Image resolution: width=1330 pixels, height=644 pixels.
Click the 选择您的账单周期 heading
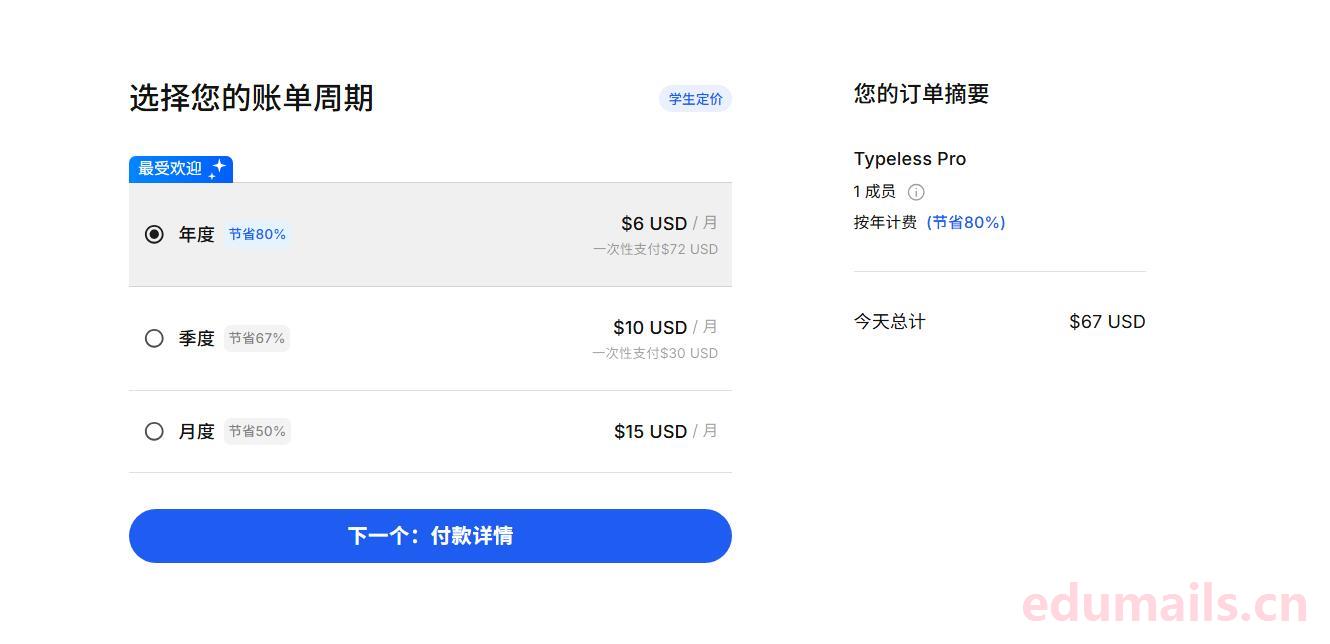(x=251, y=98)
